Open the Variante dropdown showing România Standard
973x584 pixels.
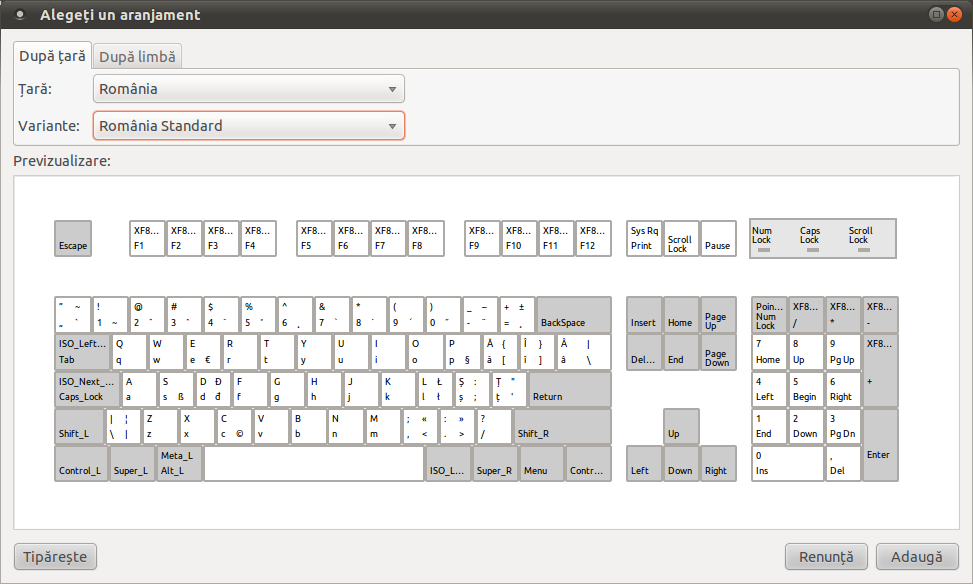pos(249,125)
